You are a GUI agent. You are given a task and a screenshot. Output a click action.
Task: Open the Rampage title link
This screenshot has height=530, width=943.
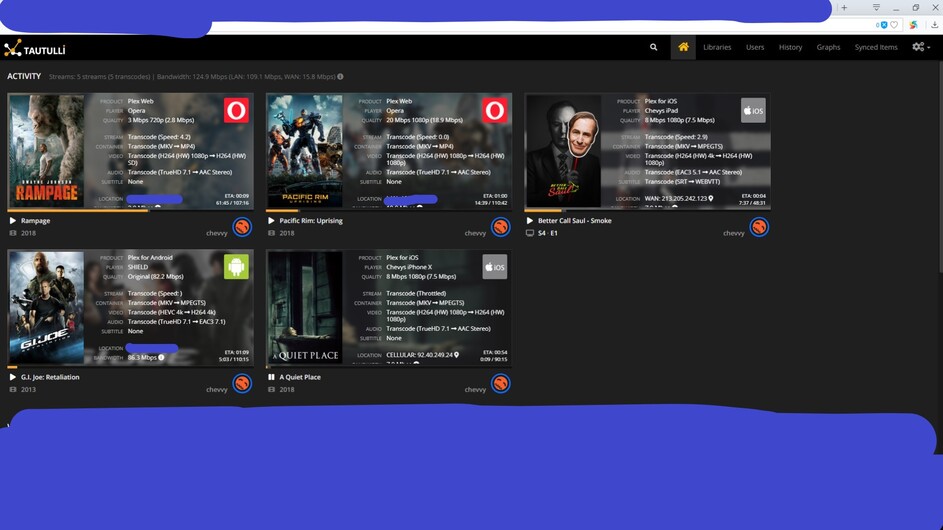pos(35,221)
